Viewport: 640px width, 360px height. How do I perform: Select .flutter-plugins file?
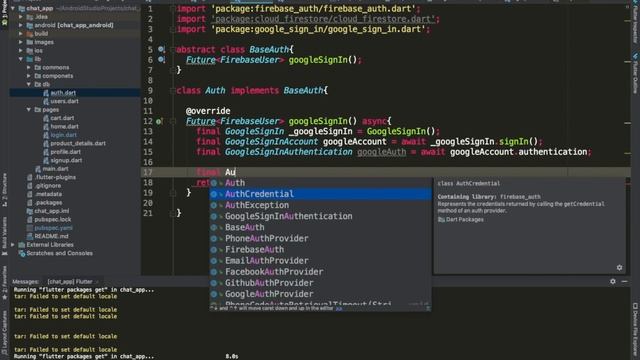[x=55, y=177]
